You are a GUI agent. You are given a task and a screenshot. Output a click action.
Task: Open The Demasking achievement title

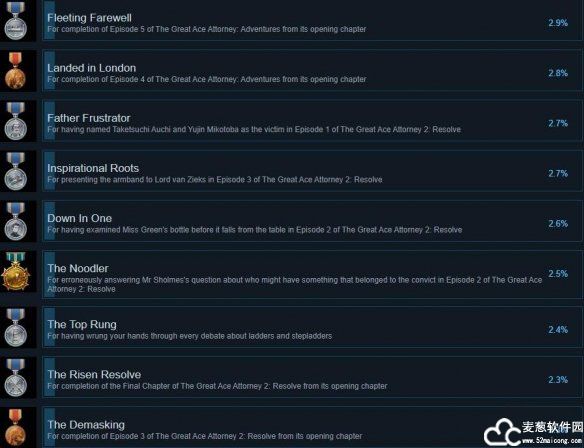pos(86,425)
